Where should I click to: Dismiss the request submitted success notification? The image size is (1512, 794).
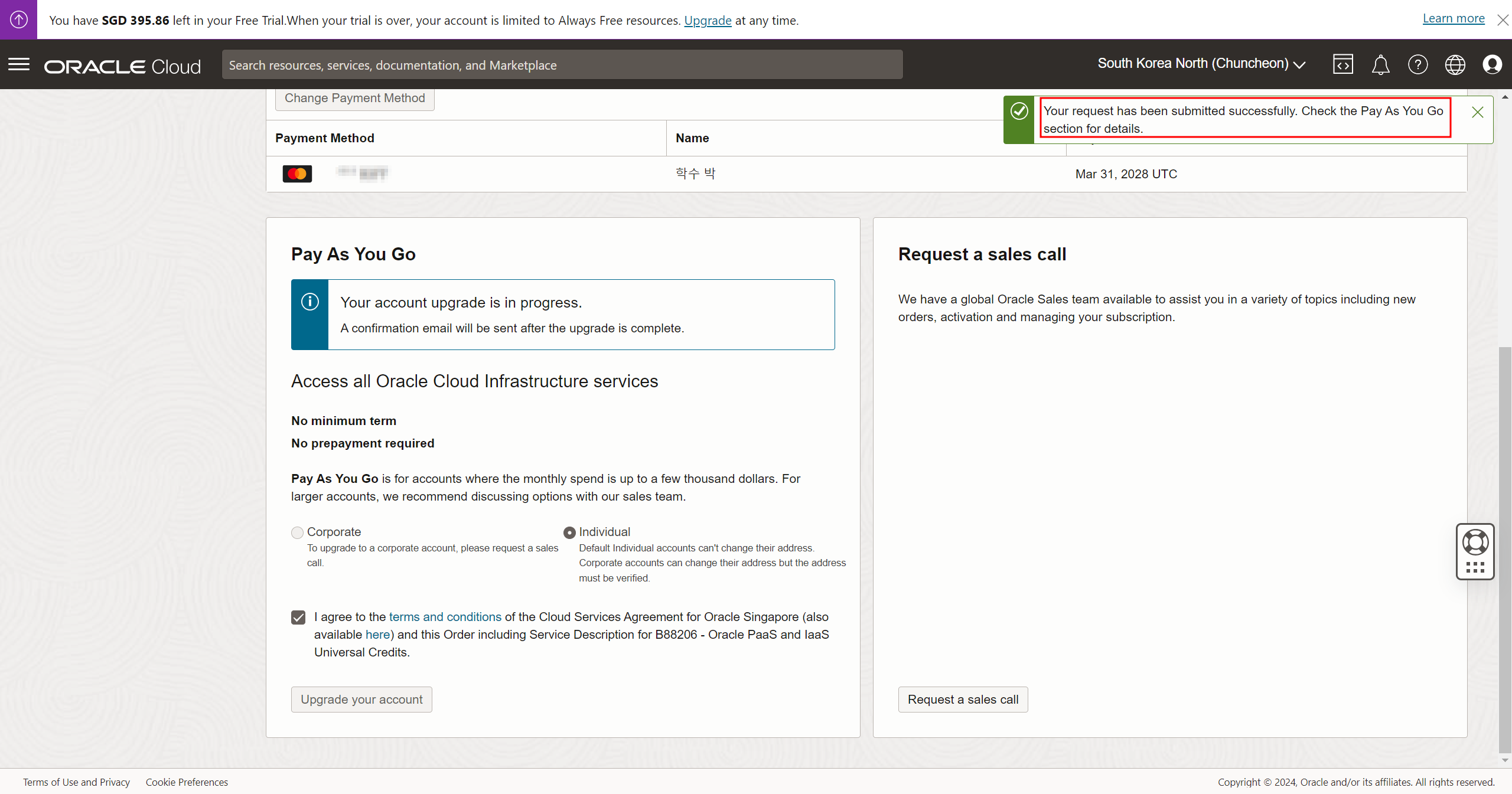1477,112
